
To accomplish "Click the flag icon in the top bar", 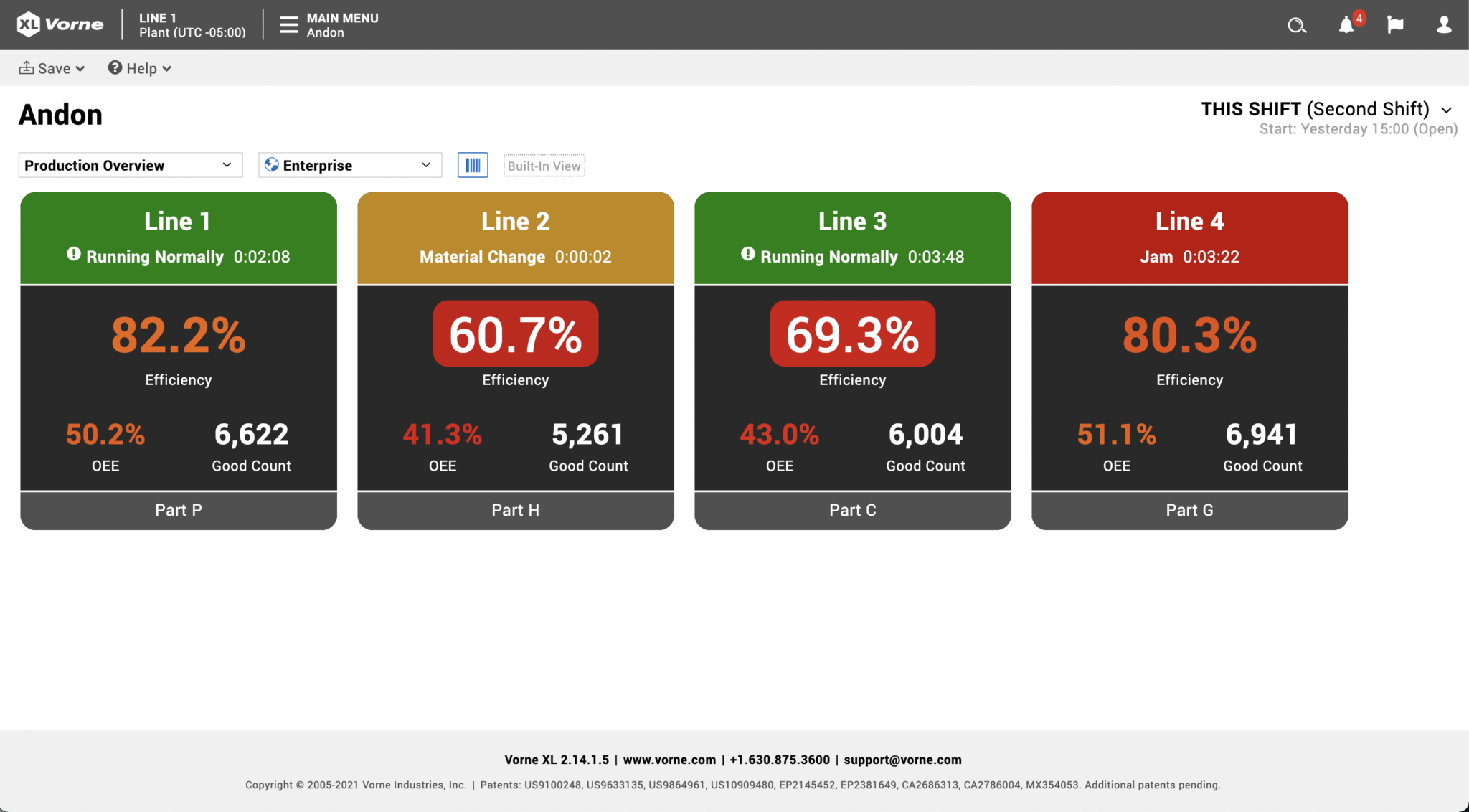I will coord(1395,24).
